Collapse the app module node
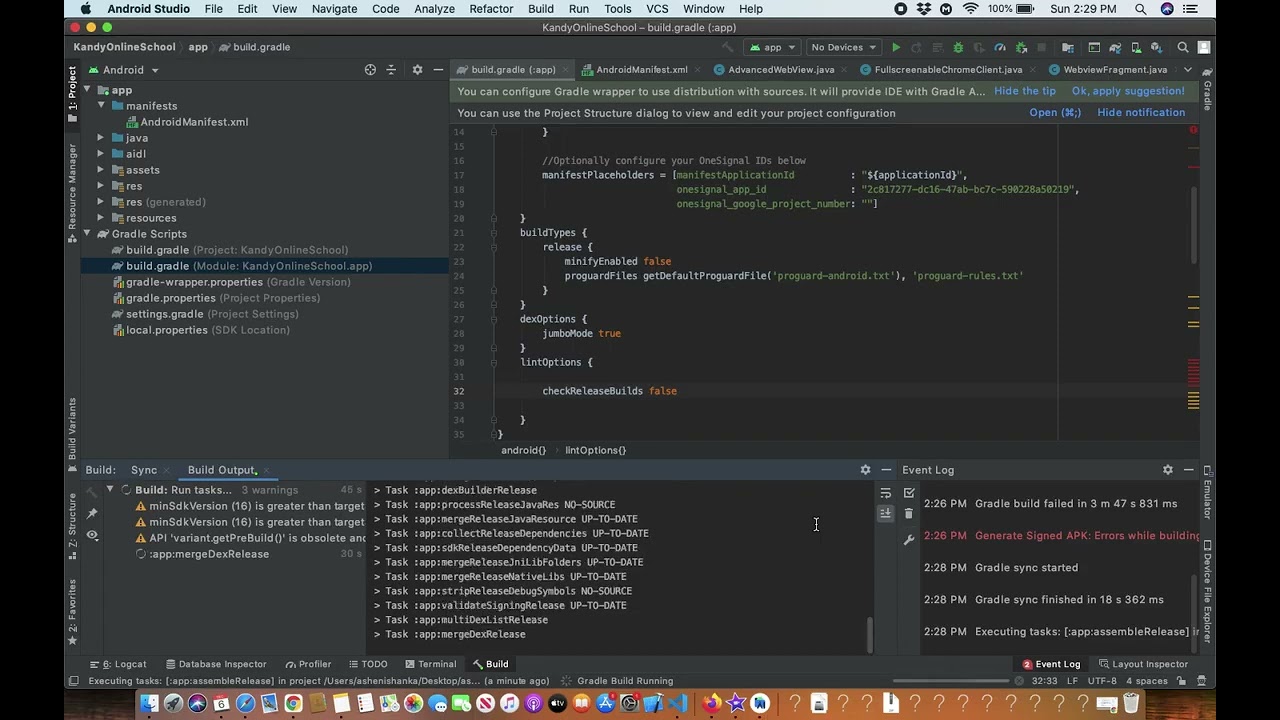The image size is (1280, 720). [x=87, y=90]
